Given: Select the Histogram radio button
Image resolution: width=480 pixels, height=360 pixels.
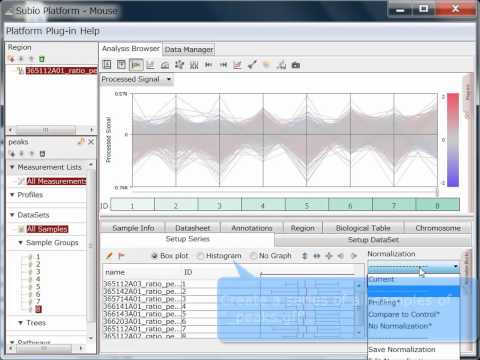Looking at the screenshot, I should click(x=200, y=256).
